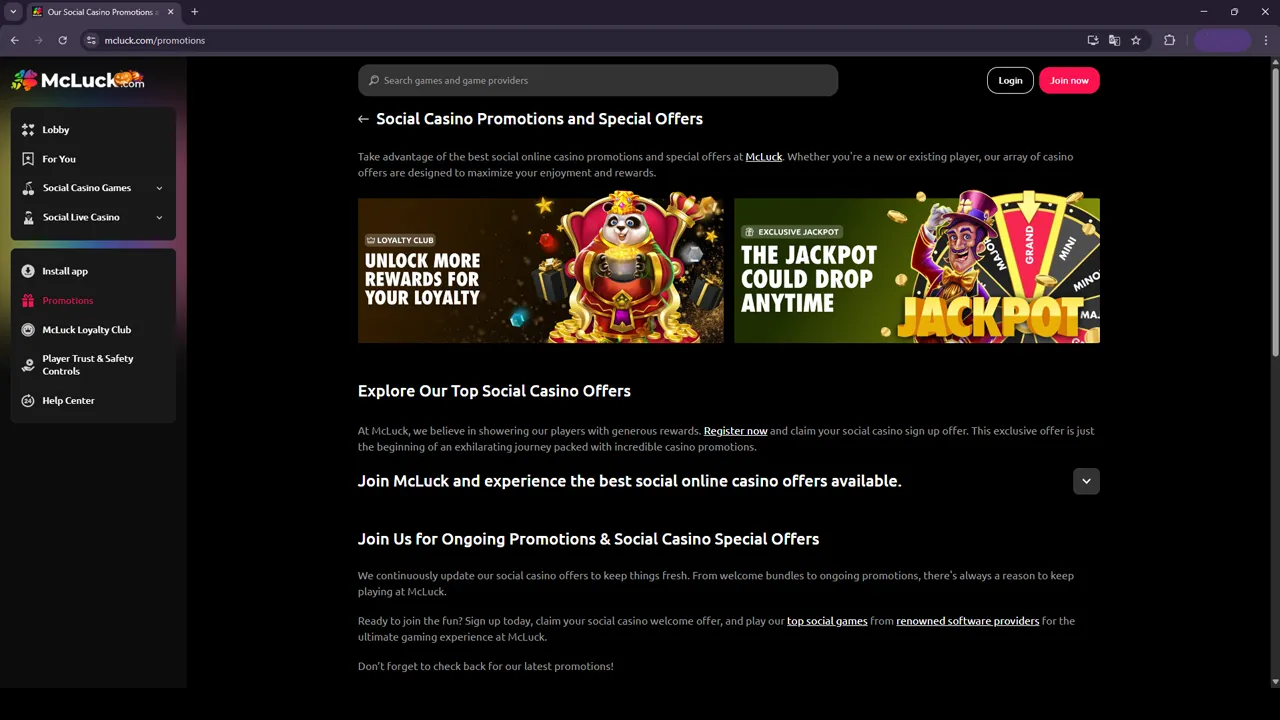Click the Loyalty Club rewards banner
The image size is (1280, 720).
(x=540, y=270)
